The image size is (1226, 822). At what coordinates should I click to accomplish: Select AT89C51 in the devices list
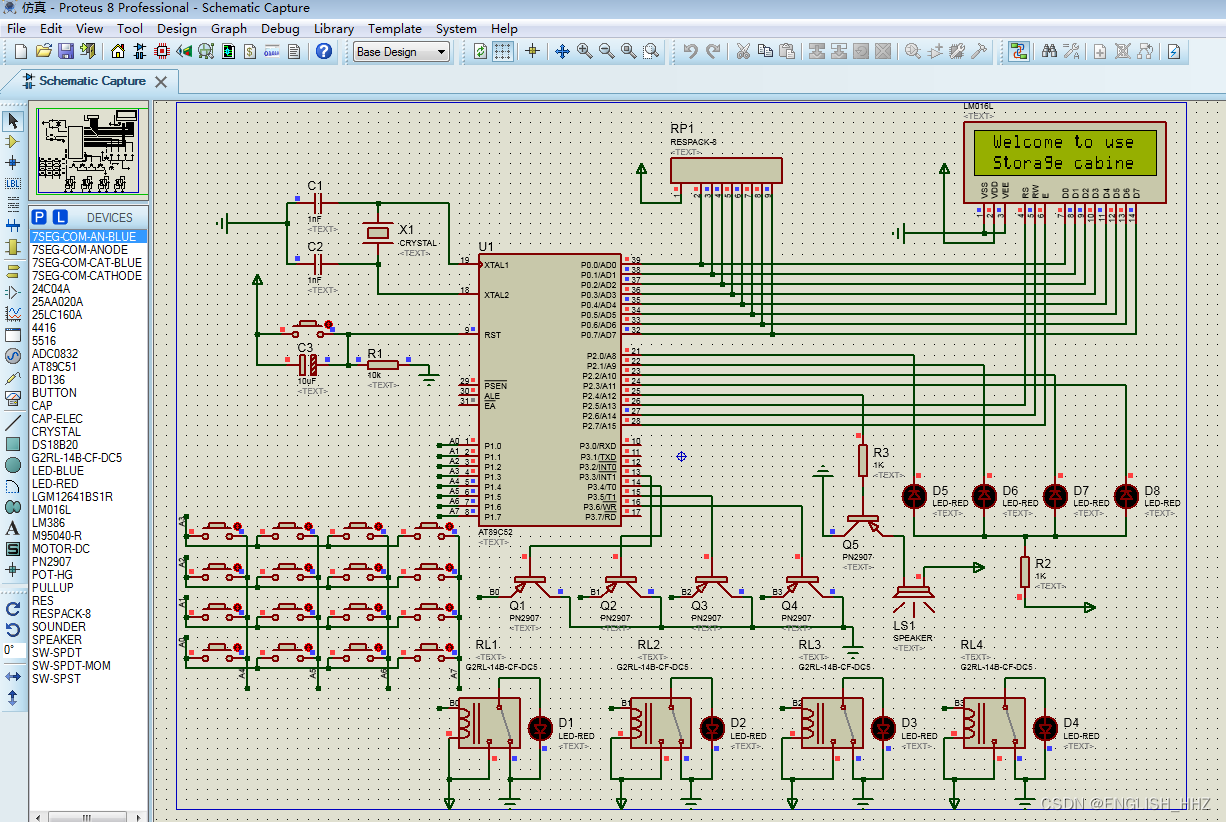(x=57, y=367)
